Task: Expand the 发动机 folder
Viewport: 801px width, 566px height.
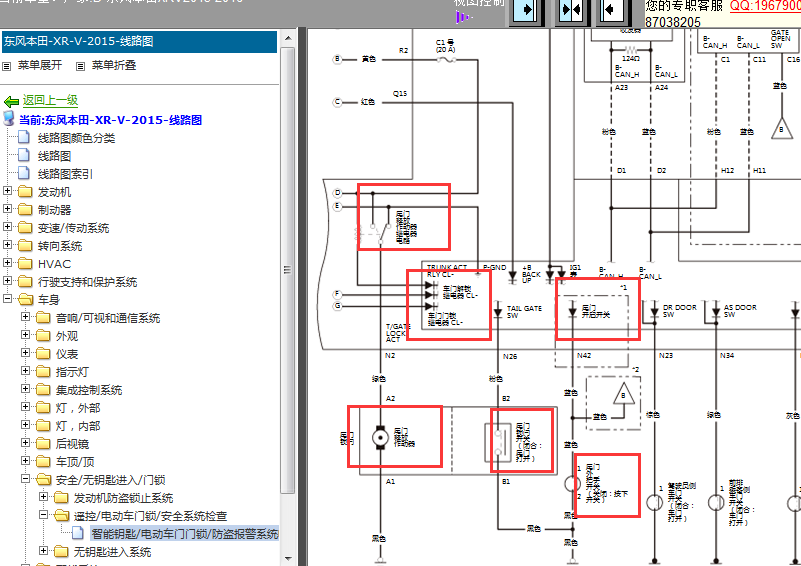Action: click(x=7, y=191)
